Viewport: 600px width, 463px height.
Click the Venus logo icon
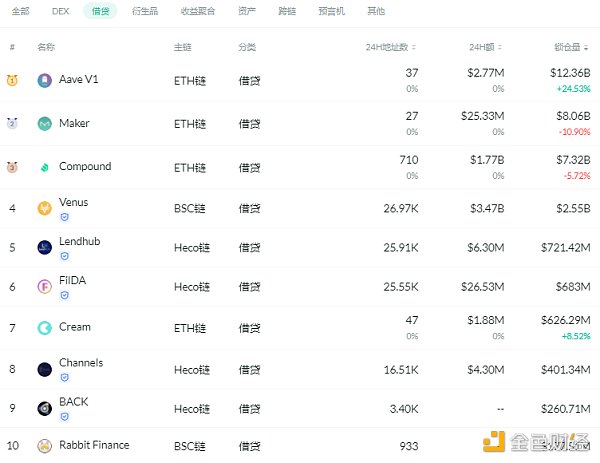[x=44, y=208]
